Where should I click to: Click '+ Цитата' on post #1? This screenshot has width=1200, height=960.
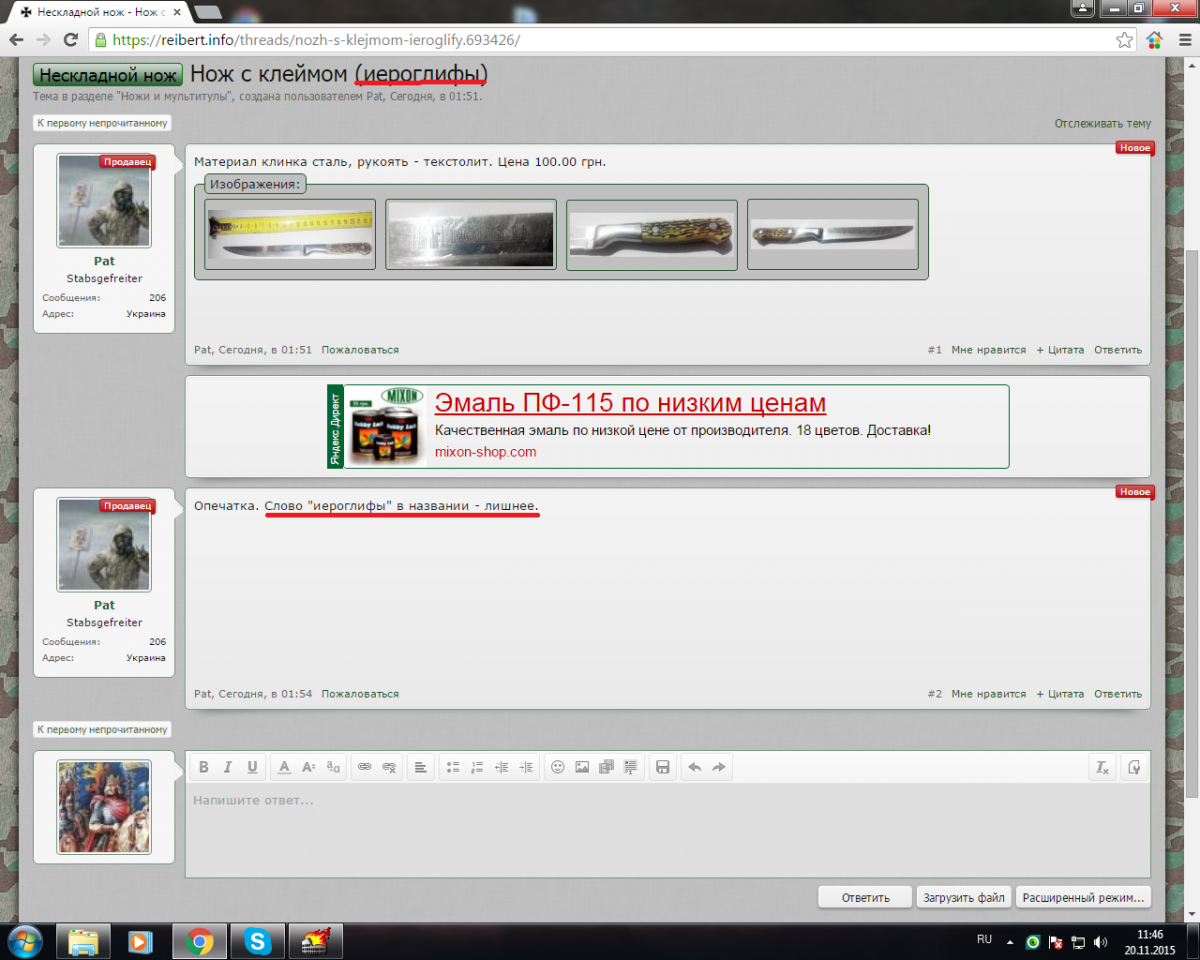[x=1060, y=350]
